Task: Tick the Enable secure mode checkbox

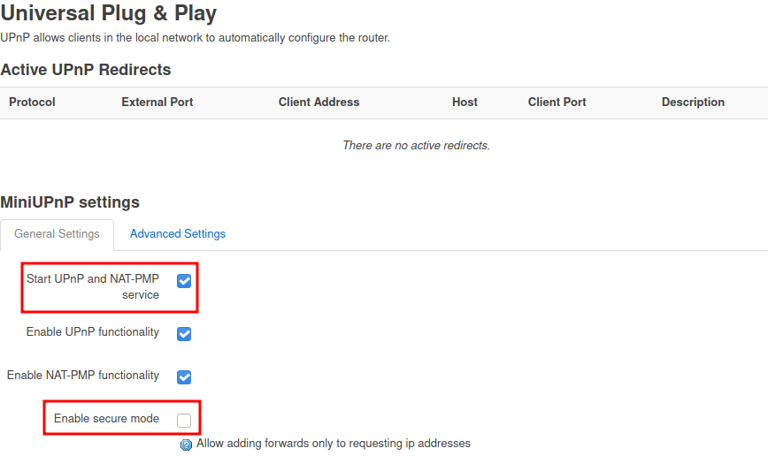Action: [184, 420]
